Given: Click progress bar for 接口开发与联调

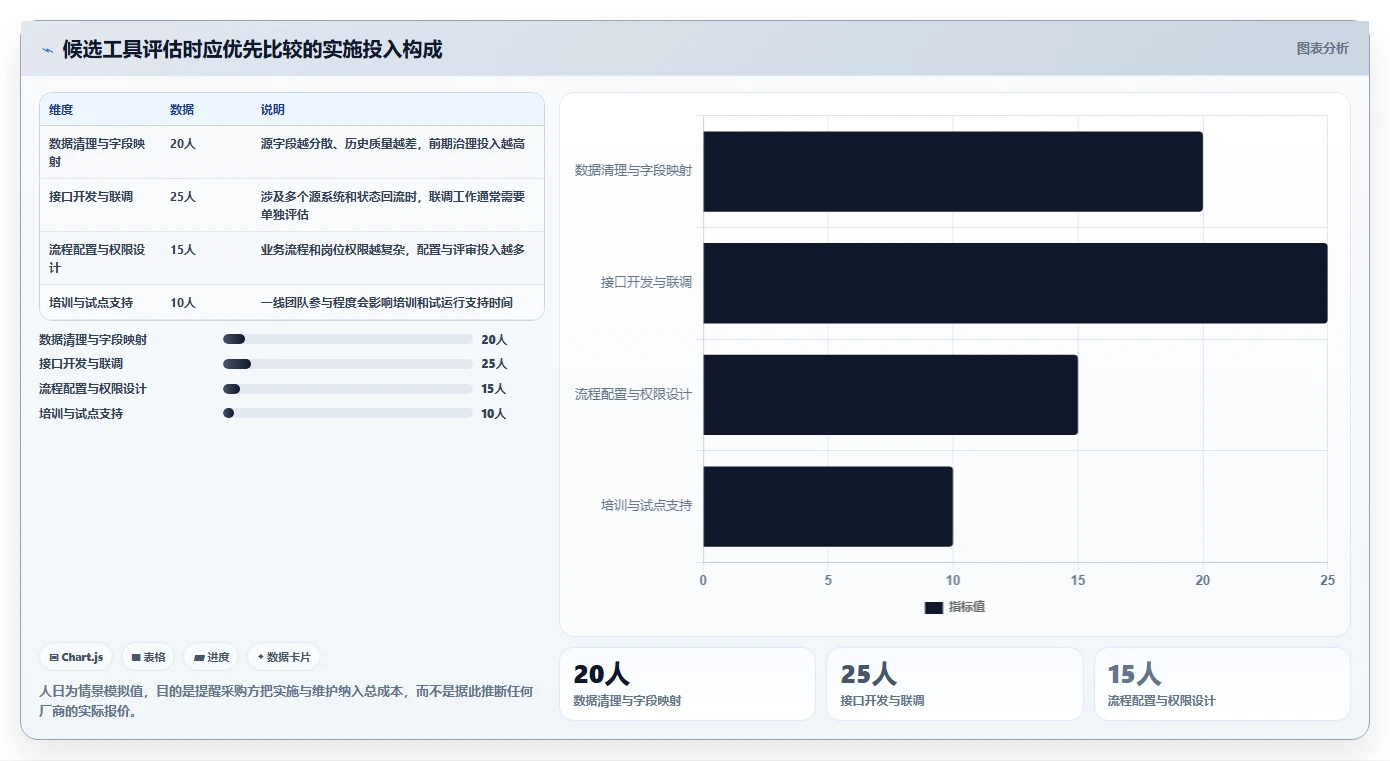Looking at the screenshot, I should (x=348, y=364).
